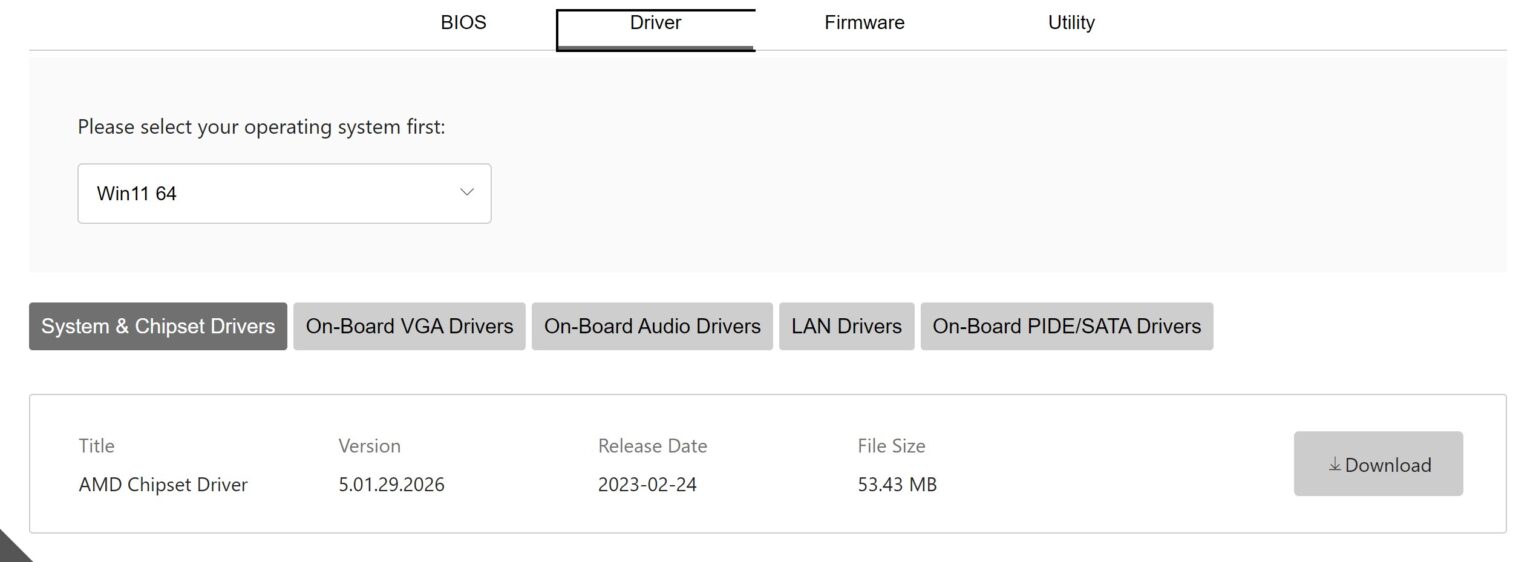Download the AMD Chipset Driver
The height and width of the screenshot is (562, 1536).
coord(1378,464)
